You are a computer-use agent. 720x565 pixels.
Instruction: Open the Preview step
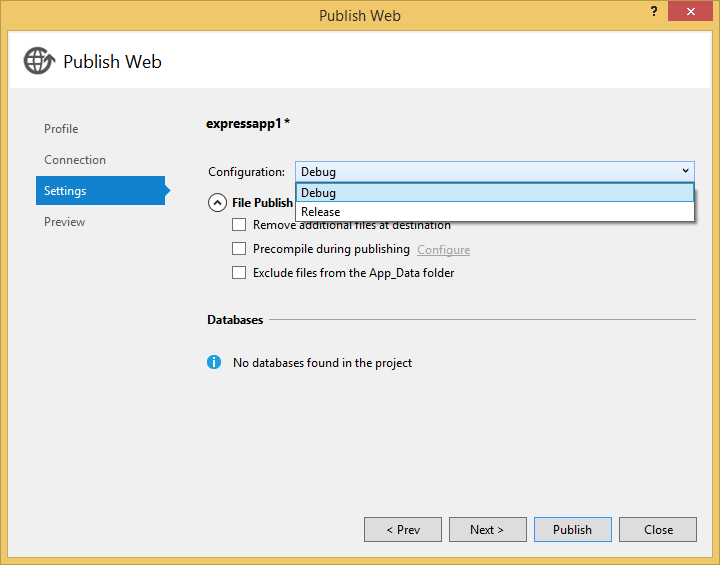(65, 222)
